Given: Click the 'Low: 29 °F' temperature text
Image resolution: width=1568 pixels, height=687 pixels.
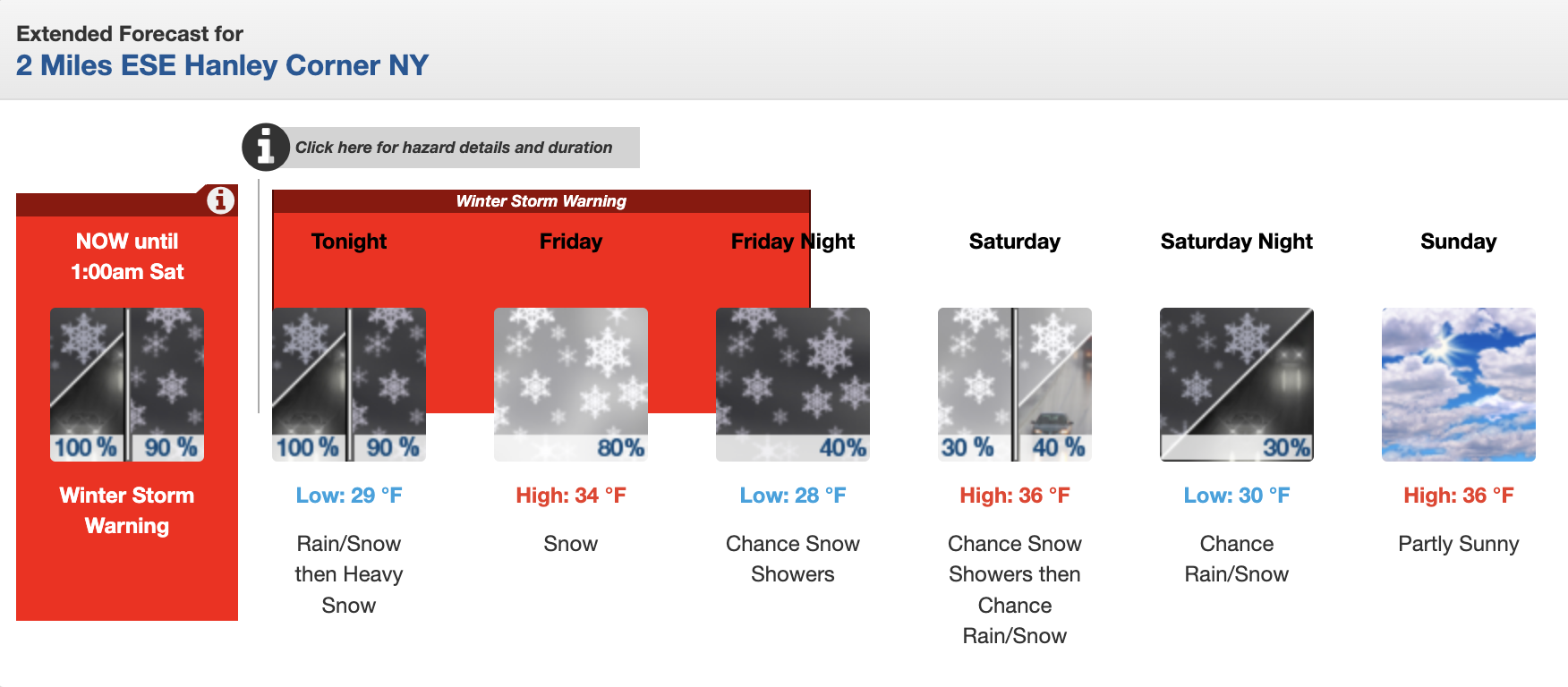Looking at the screenshot, I should (349, 496).
